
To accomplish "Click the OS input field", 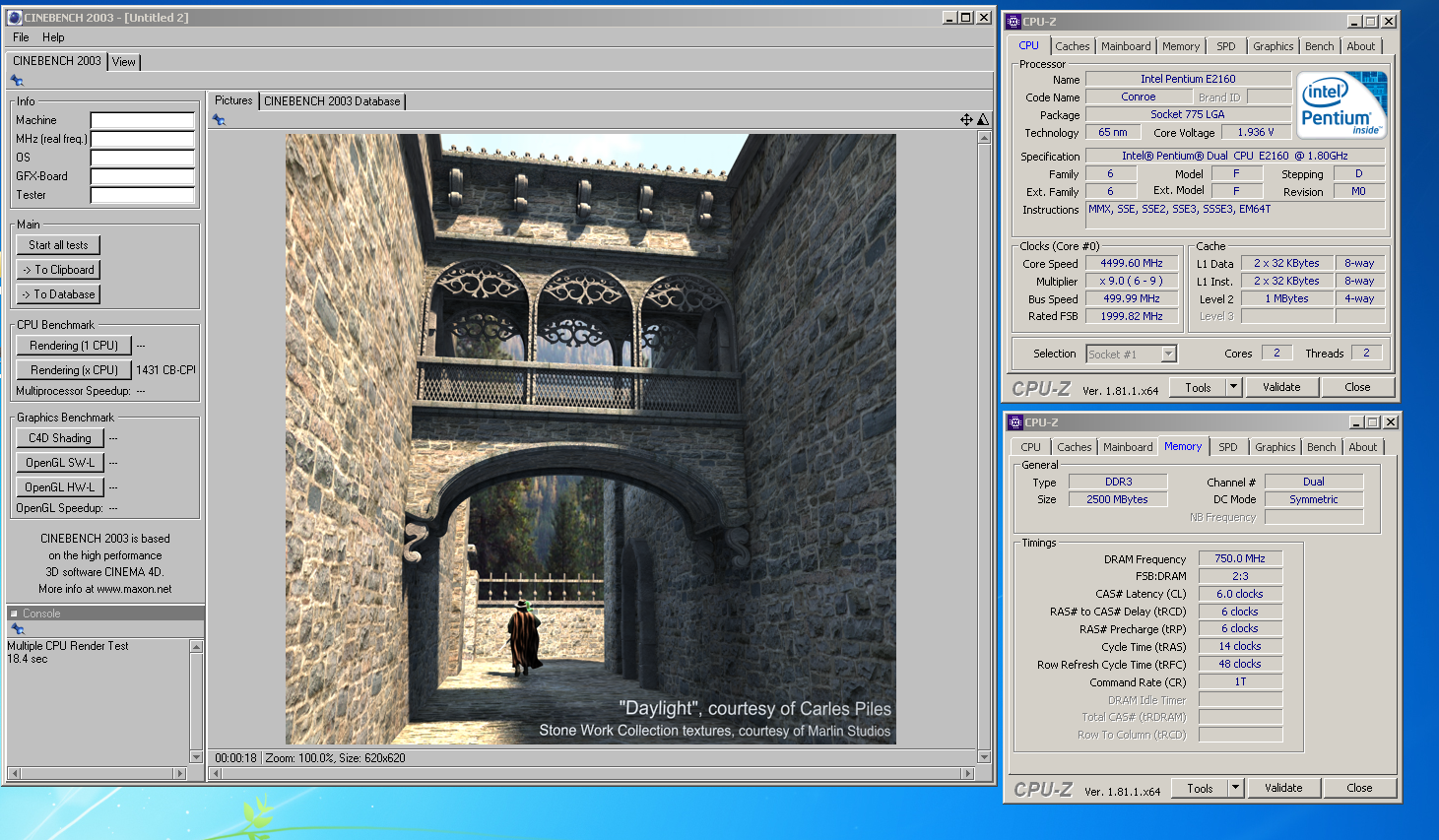I will [x=143, y=158].
